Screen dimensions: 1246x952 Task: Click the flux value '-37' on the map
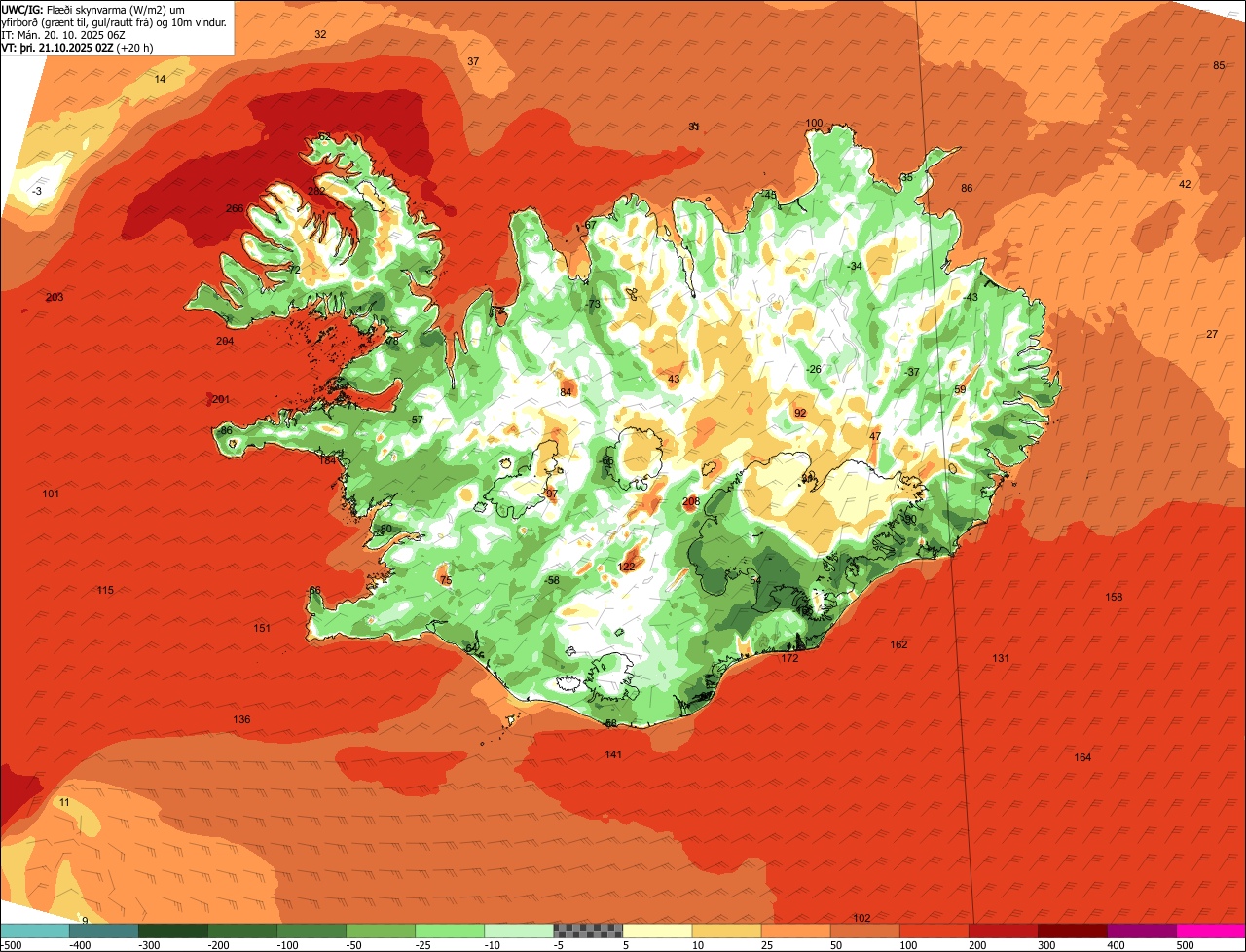911,372
